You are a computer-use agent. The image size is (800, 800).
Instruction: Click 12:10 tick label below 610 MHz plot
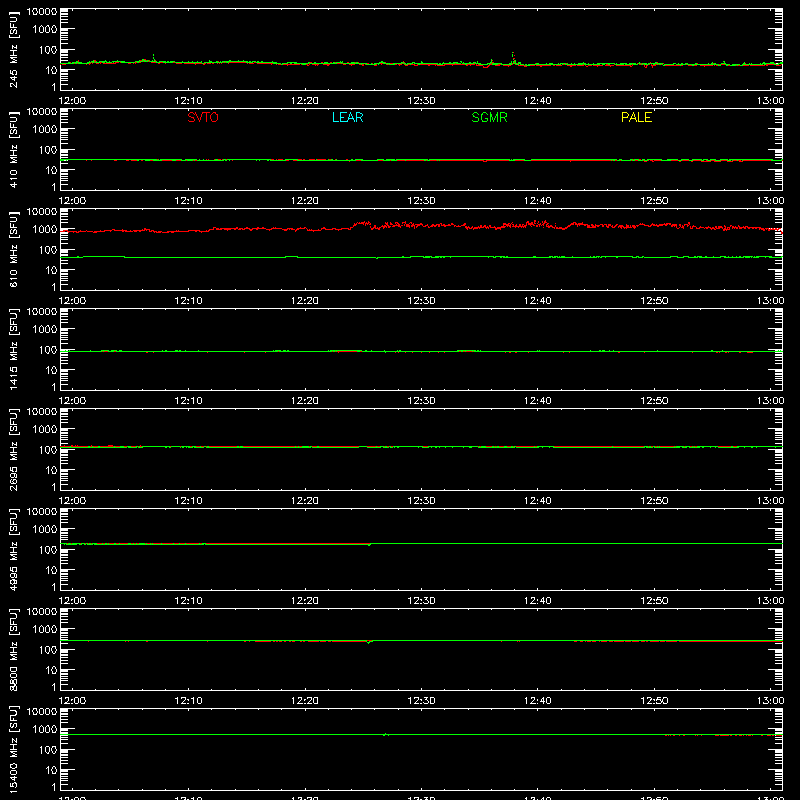188,301
